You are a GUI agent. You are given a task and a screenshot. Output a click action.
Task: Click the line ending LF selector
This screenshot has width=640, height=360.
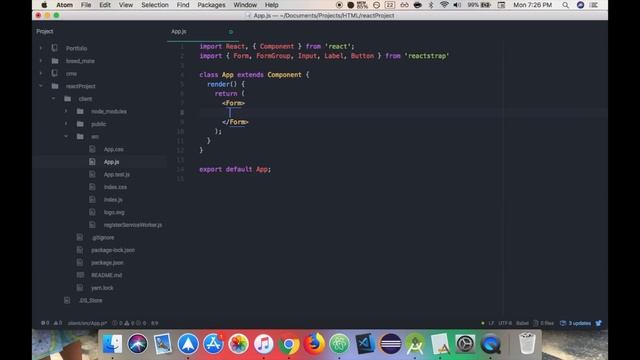[491, 323]
